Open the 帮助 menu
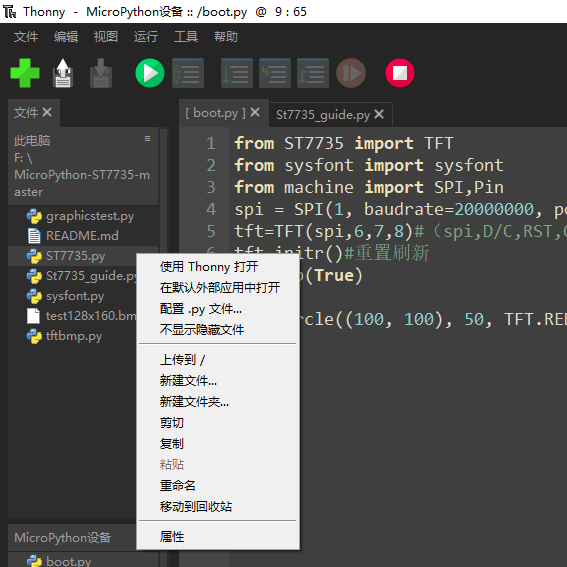567x567 pixels. 226,37
